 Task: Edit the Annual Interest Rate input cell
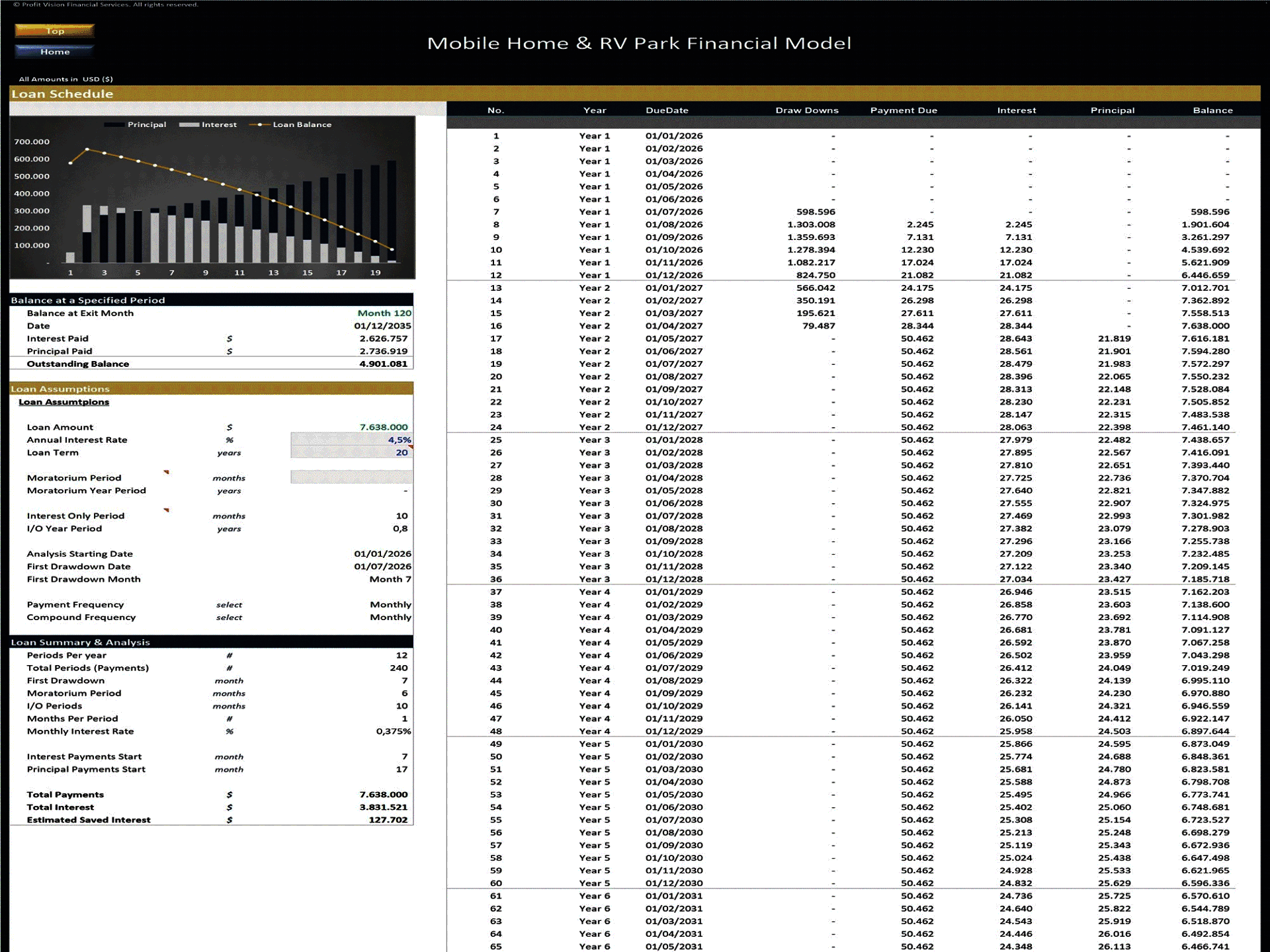coord(351,440)
